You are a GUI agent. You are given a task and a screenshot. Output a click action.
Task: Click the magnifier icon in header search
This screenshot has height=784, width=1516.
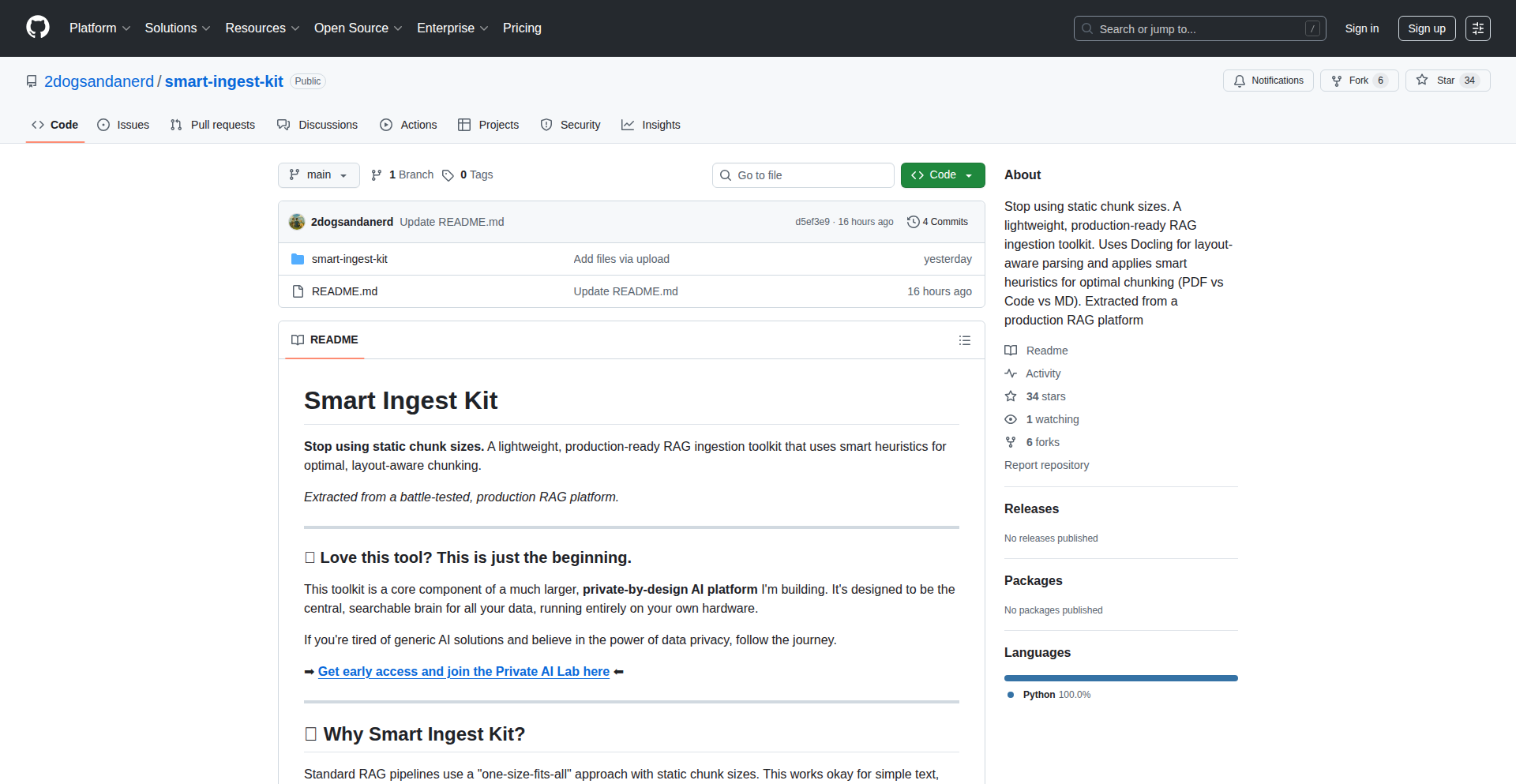tap(1087, 28)
